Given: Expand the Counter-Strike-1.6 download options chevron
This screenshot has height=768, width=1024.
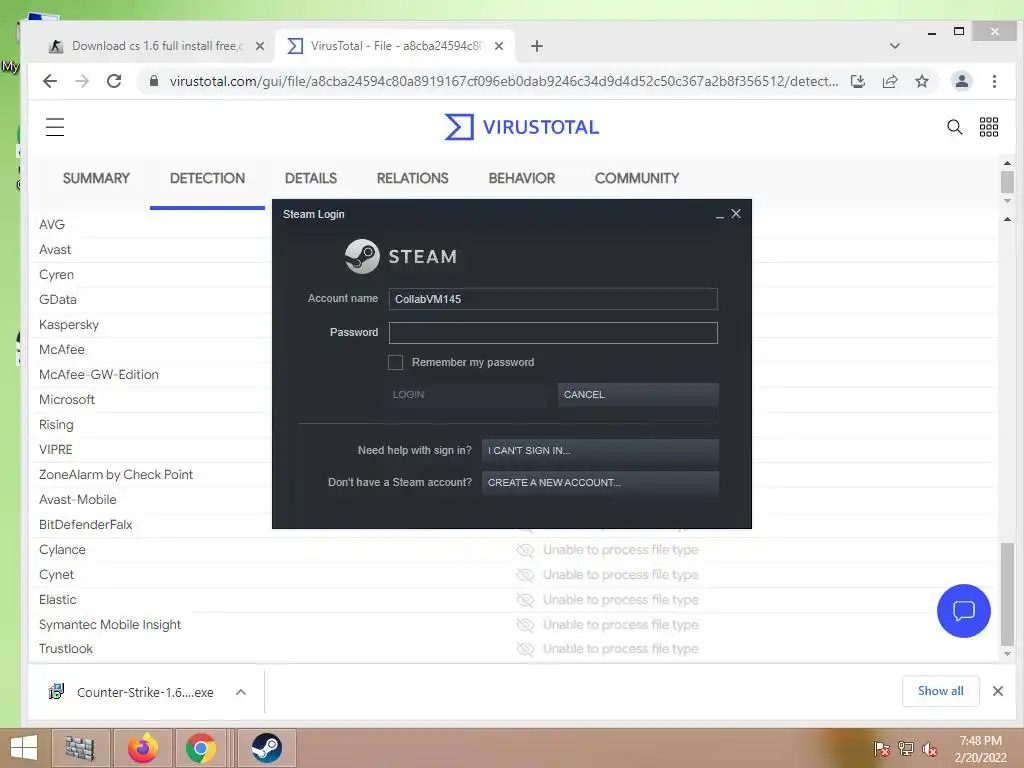Looking at the screenshot, I should [241, 692].
